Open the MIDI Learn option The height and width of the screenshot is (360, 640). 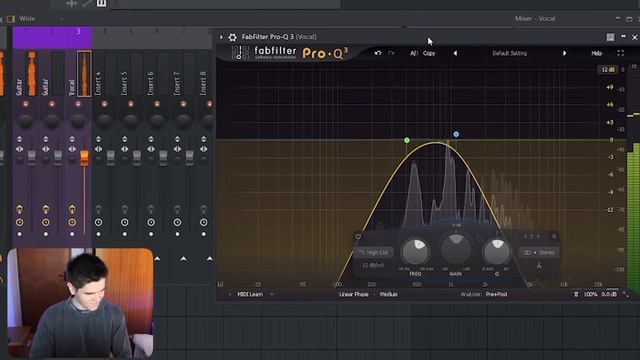tap(250, 294)
